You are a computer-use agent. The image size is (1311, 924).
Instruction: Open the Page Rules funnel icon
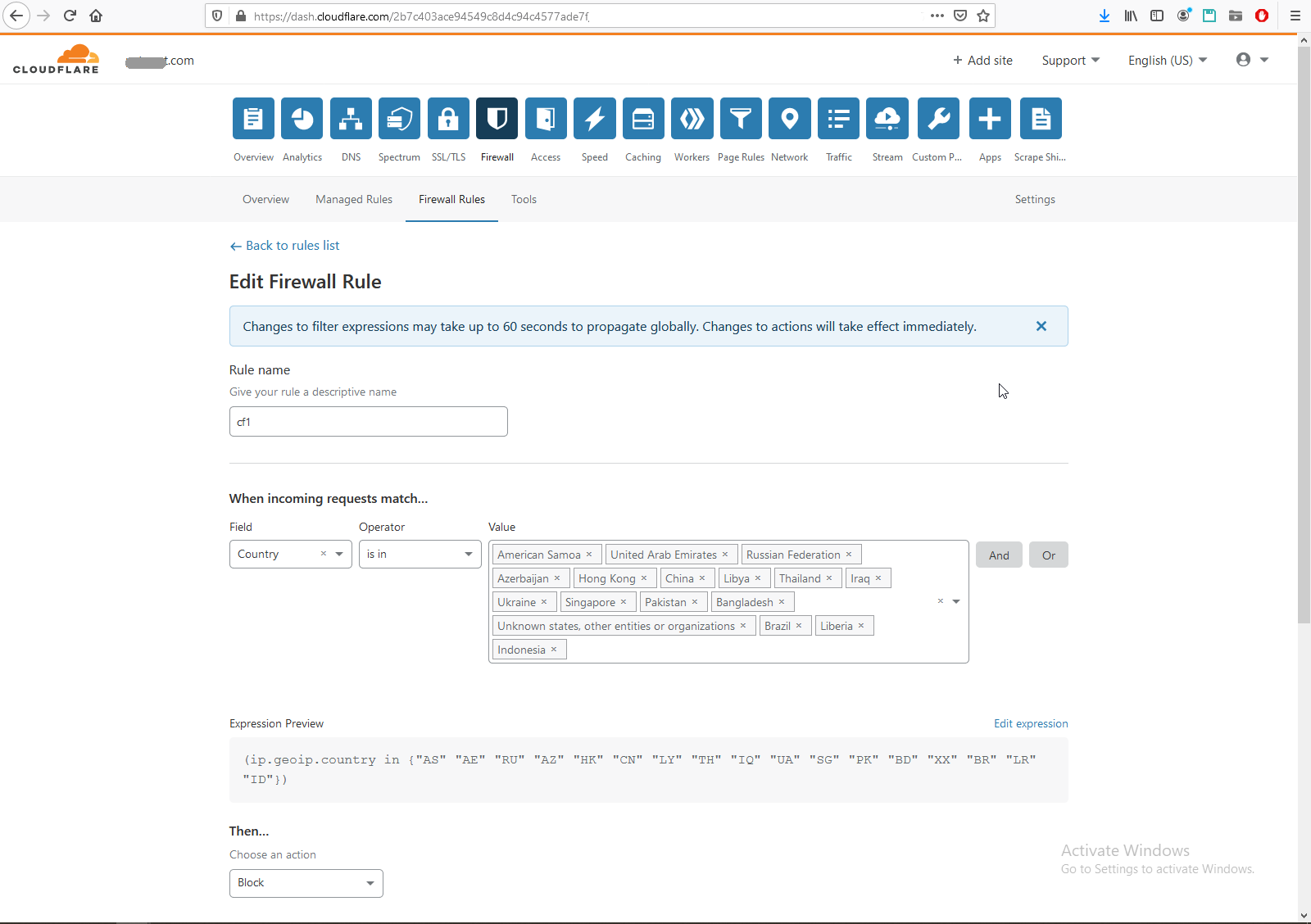[x=741, y=119]
